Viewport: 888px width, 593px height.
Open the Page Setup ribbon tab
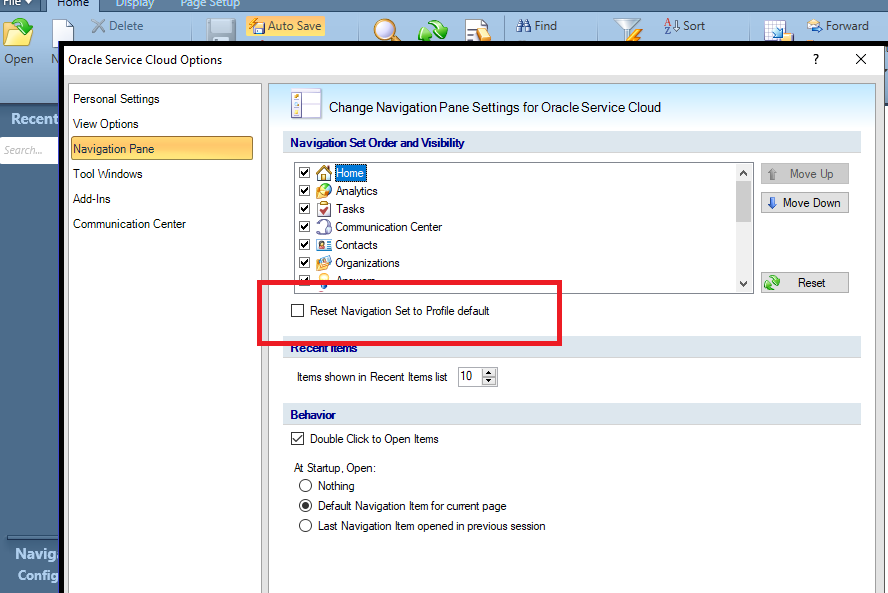click(x=210, y=3)
